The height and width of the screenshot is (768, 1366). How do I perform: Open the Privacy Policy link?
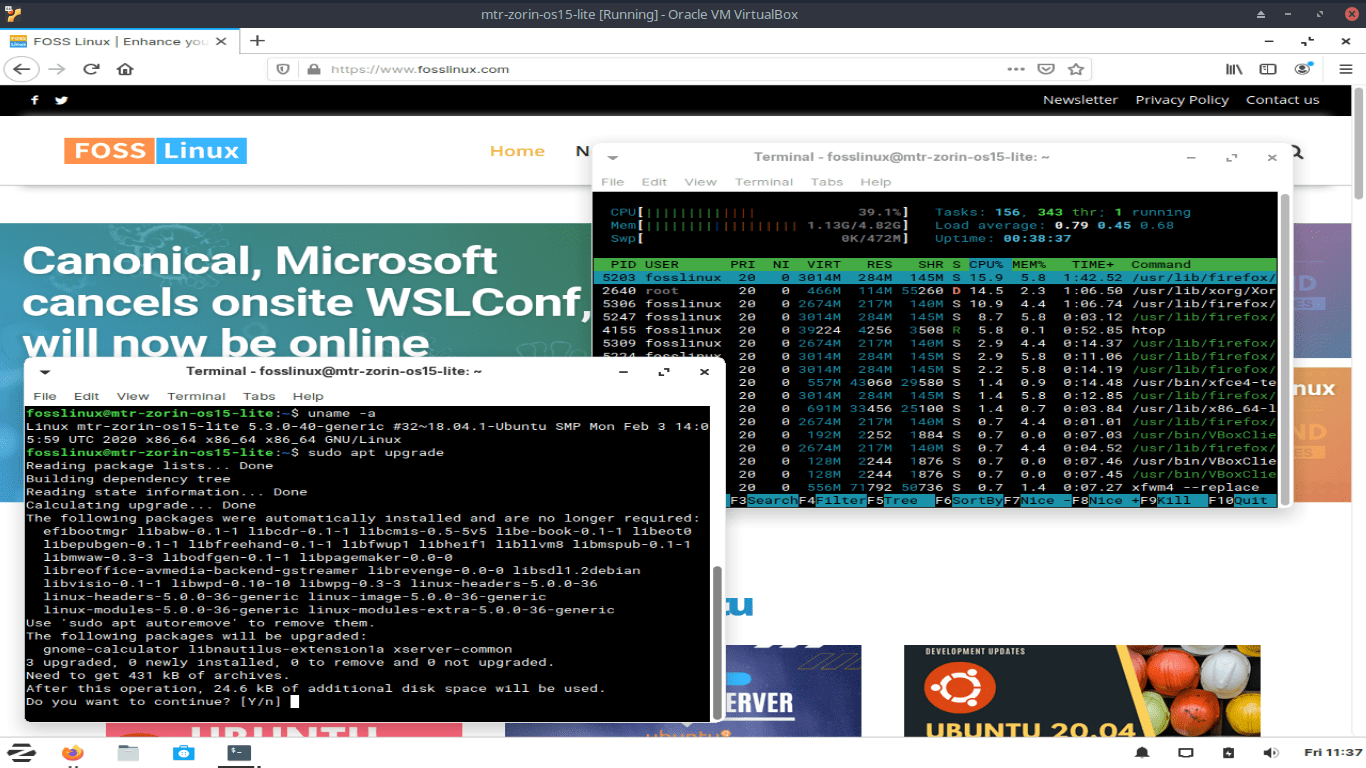coord(1182,100)
